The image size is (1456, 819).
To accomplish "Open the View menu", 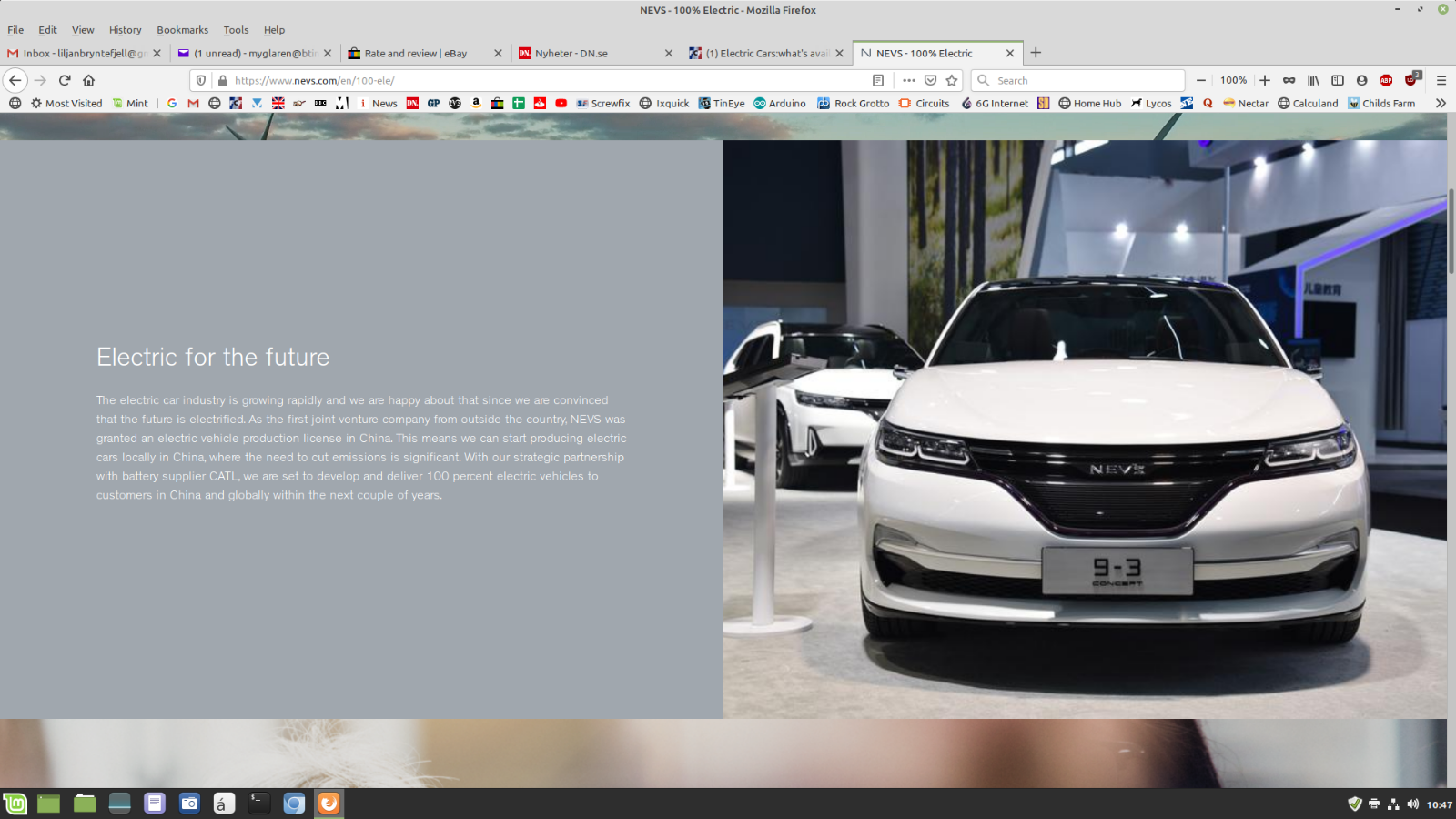I will 83,30.
